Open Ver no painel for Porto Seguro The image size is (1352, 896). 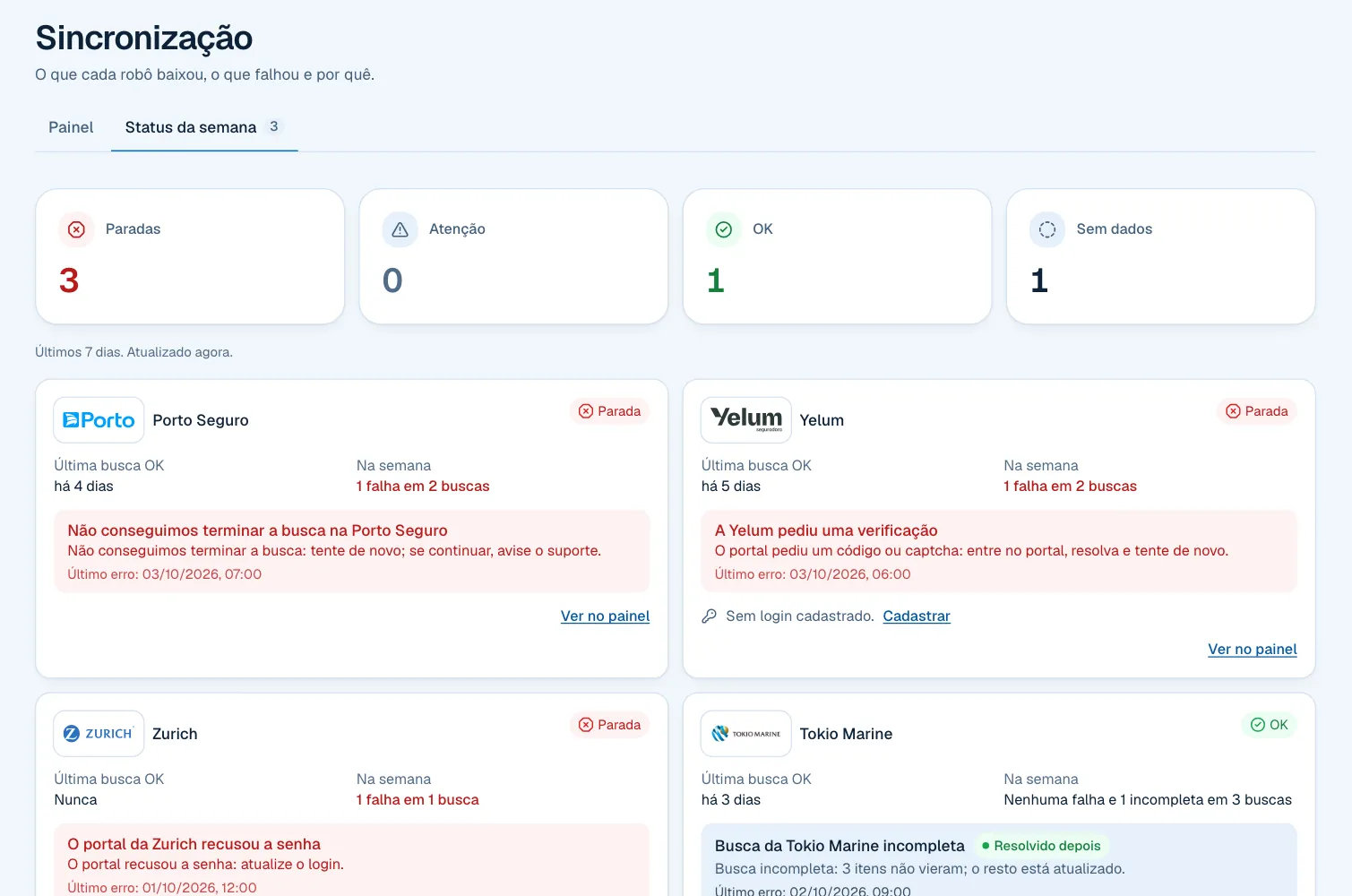pos(605,616)
